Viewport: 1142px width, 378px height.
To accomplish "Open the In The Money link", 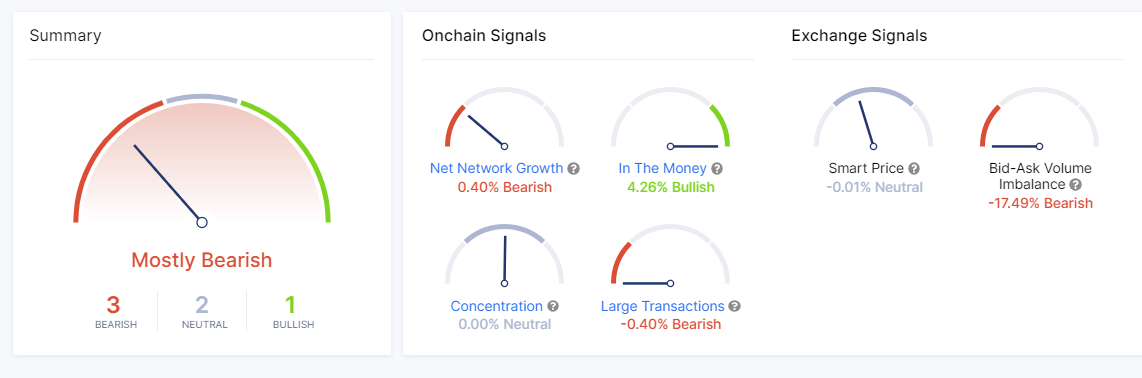I will tap(663, 169).
